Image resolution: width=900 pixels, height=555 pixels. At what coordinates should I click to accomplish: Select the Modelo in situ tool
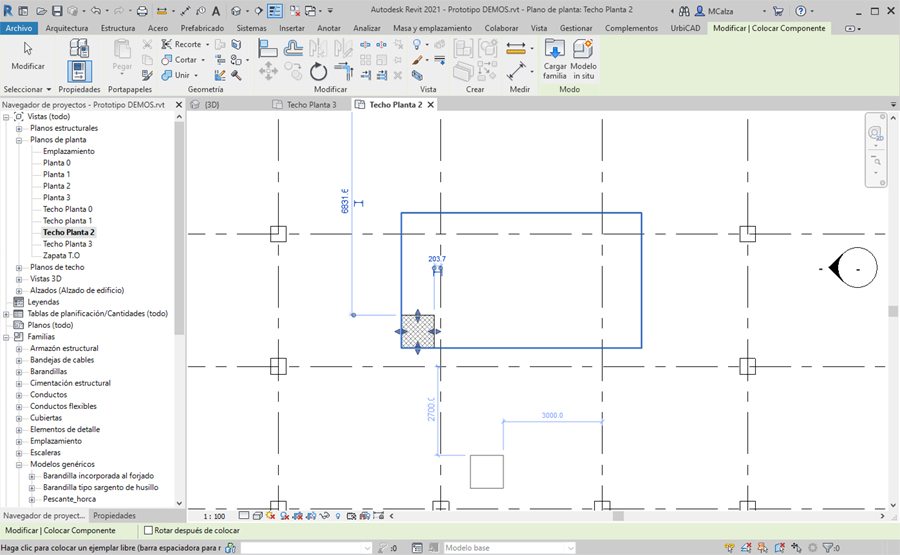(x=583, y=59)
